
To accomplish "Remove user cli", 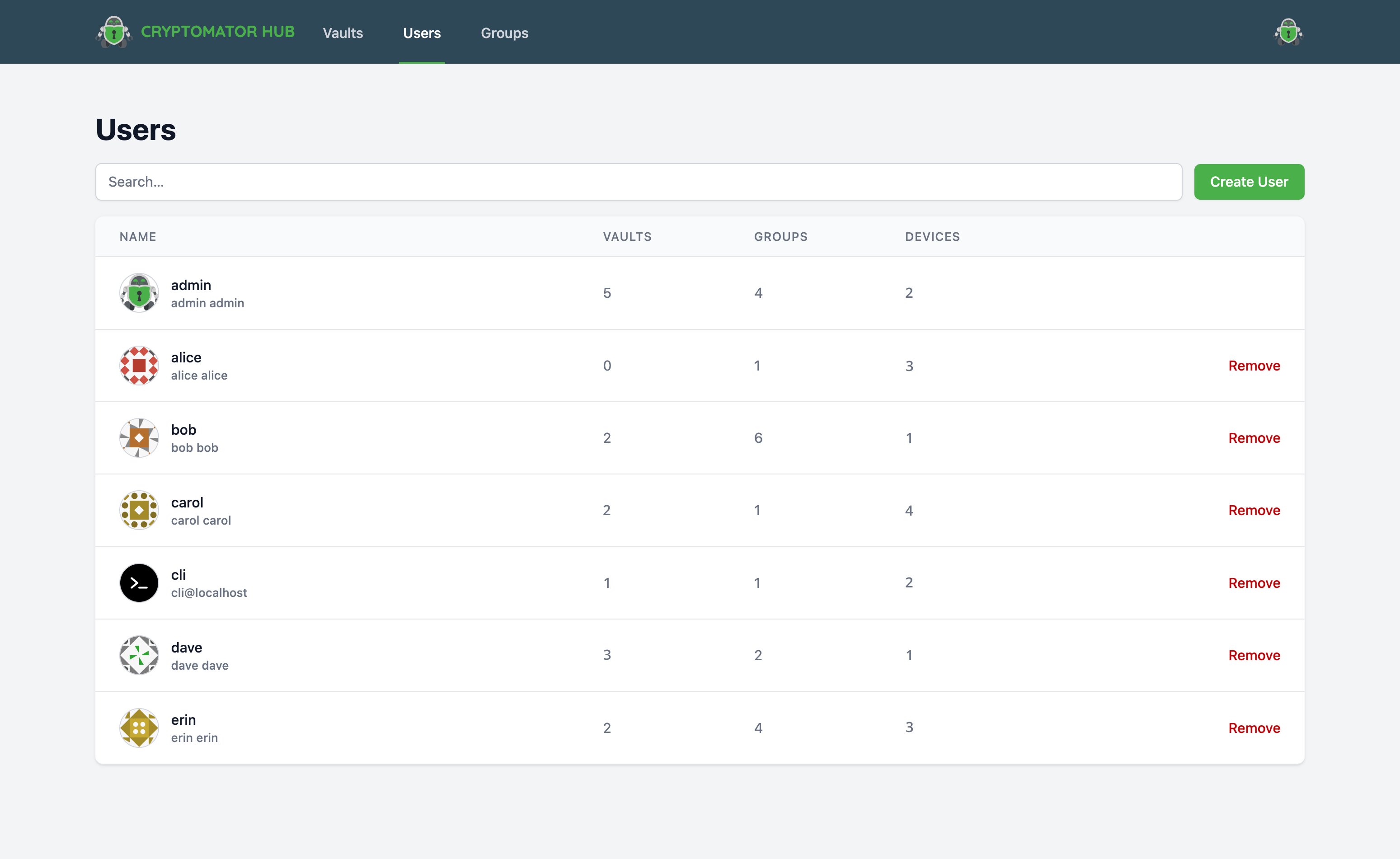I will pos(1254,583).
